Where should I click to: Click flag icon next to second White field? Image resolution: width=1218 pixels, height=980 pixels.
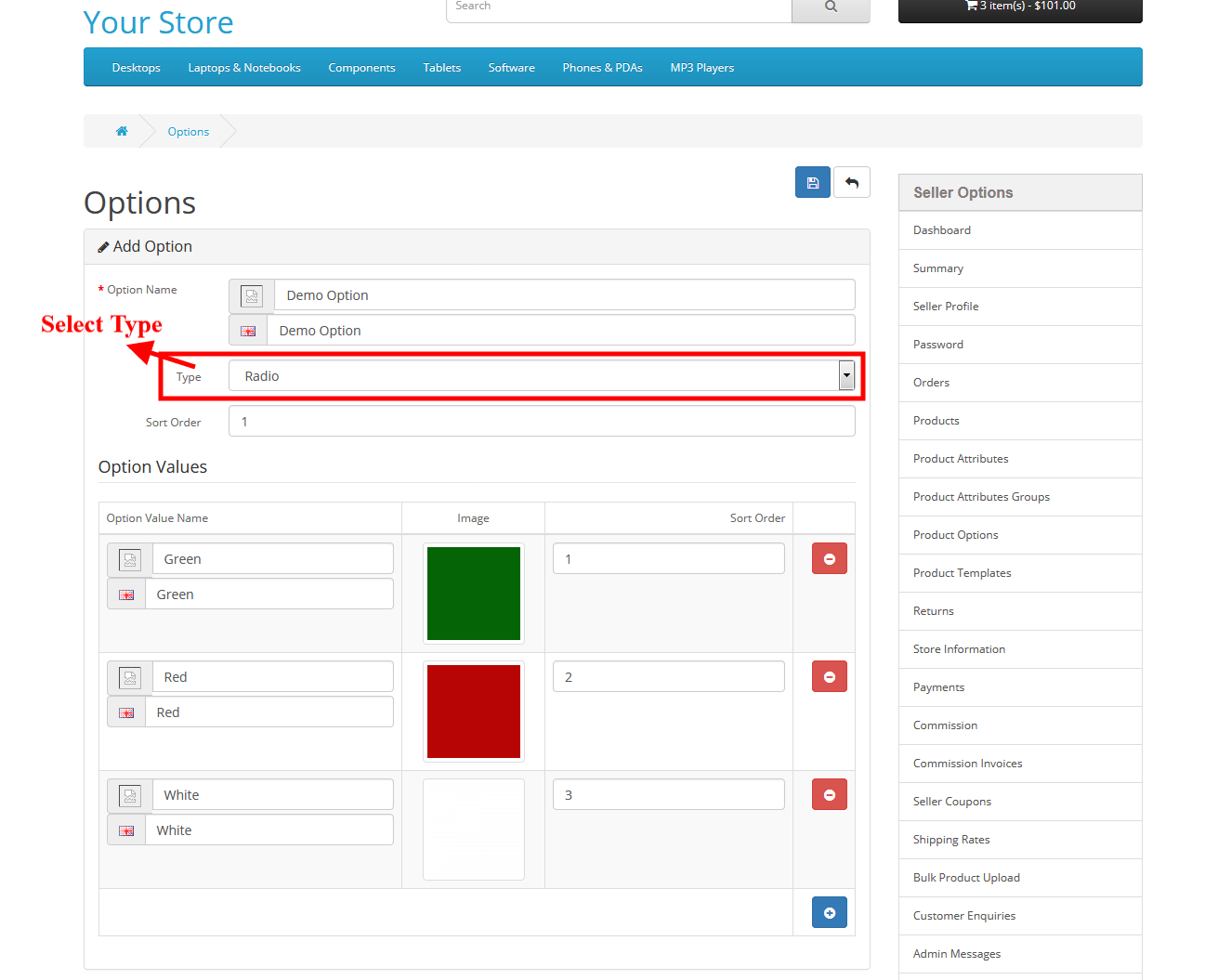[126, 830]
